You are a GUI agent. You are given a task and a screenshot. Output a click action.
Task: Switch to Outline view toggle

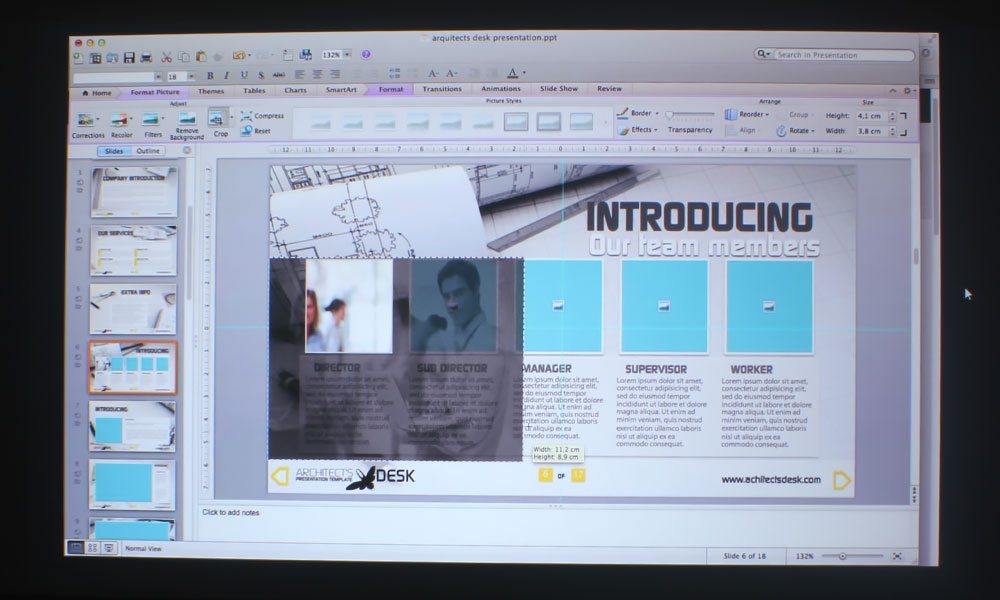pos(148,151)
